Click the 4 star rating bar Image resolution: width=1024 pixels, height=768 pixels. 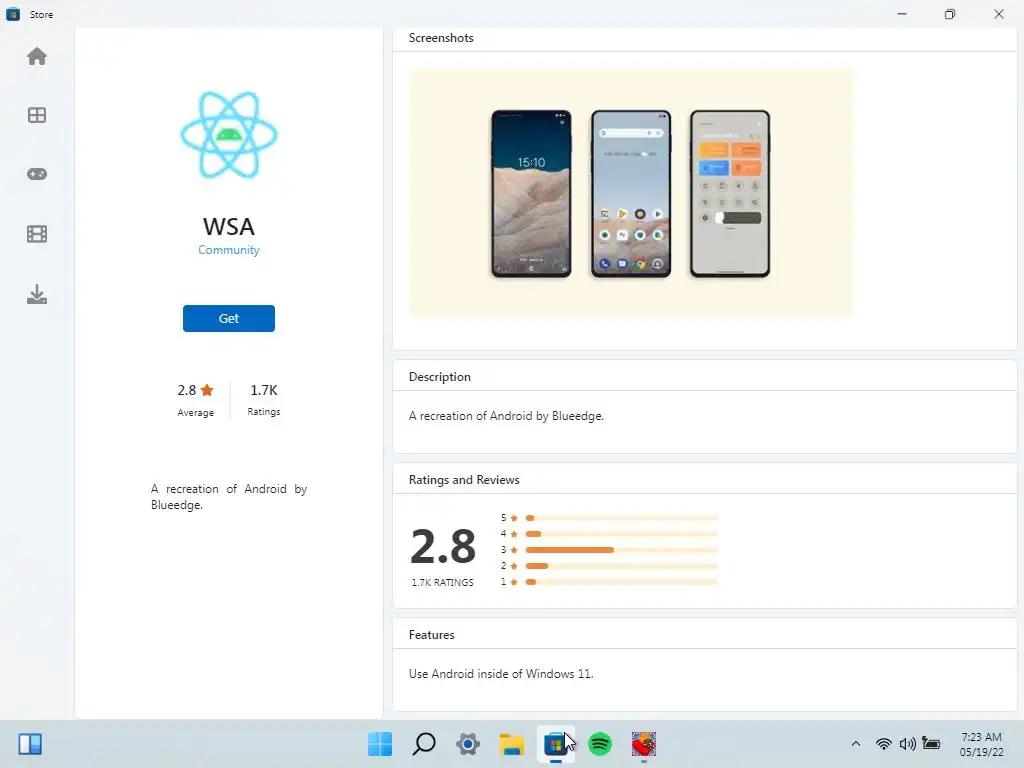click(621, 534)
